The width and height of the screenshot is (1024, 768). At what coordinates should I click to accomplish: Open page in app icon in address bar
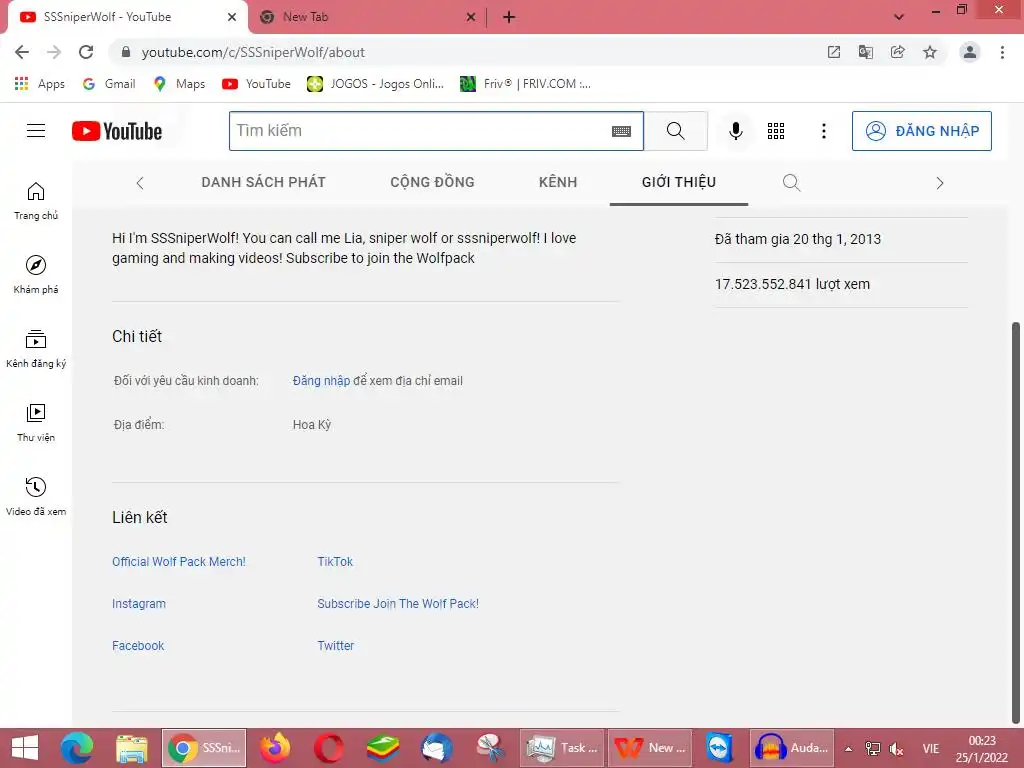tap(833, 52)
